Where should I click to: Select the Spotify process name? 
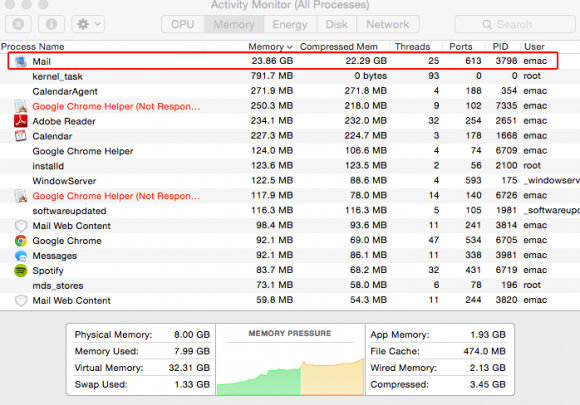(48, 271)
